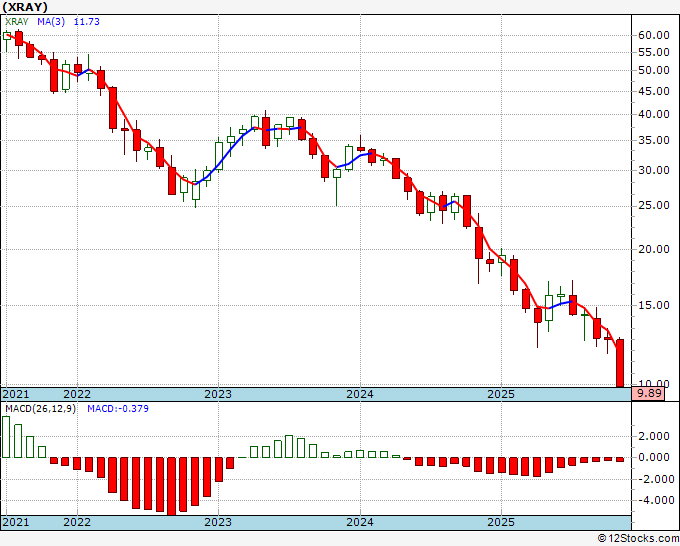Viewport: 680px width, 546px height.
Task: Click the 2022 label on MACD timeline
Action: click(x=77, y=522)
